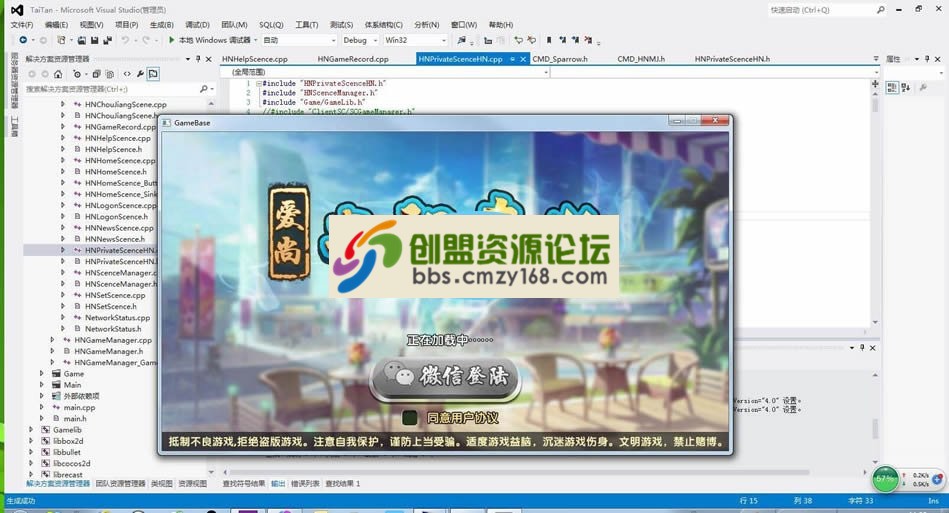Toggle the Preview Selected Items icon
Screen dimensions: 949x513
pyautogui.click(x=153, y=74)
